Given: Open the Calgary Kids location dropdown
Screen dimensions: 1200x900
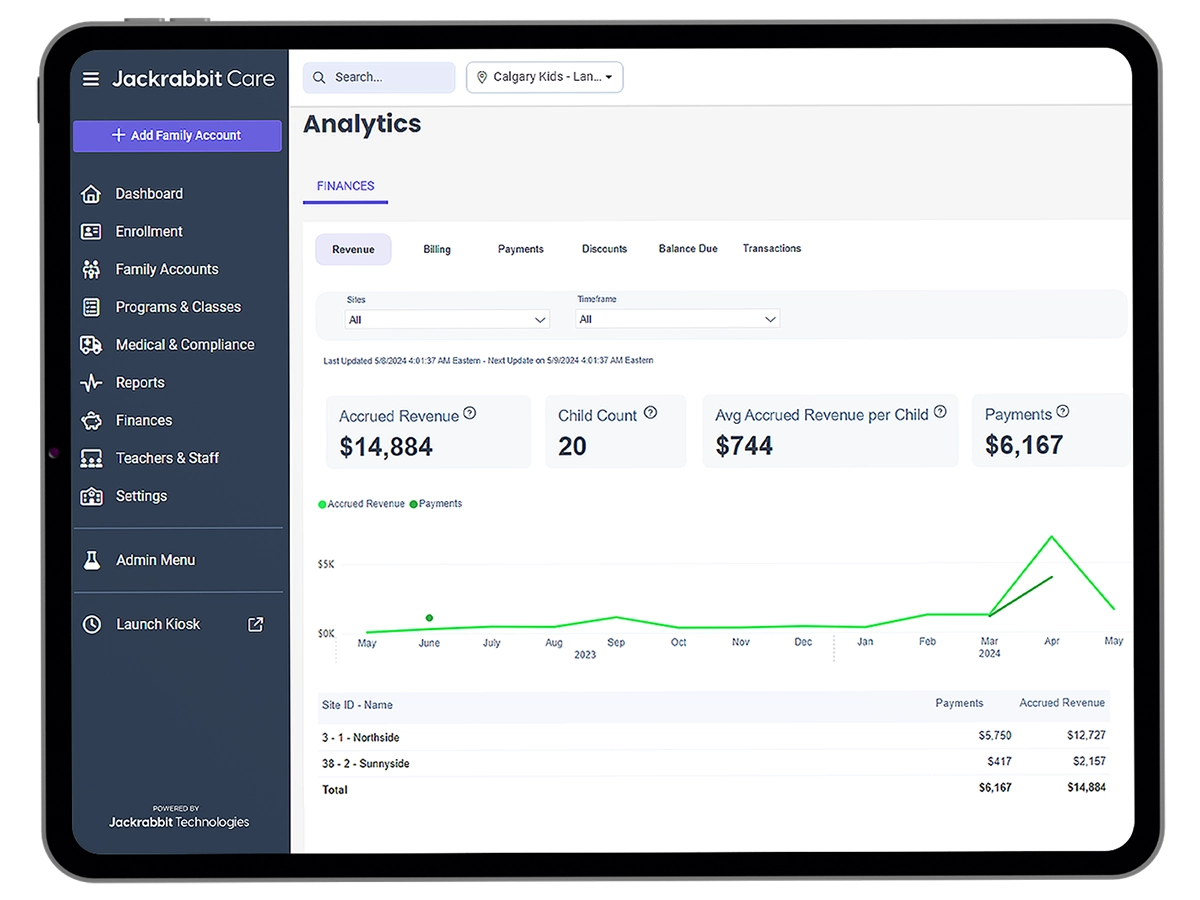Looking at the screenshot, I should 545,77.
